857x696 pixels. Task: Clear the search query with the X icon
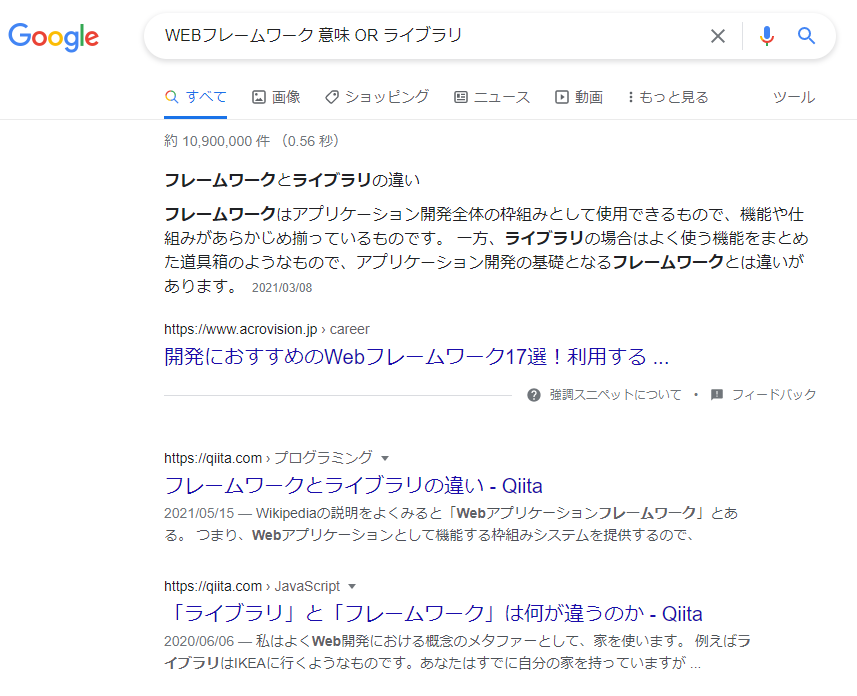click(718, 35)
